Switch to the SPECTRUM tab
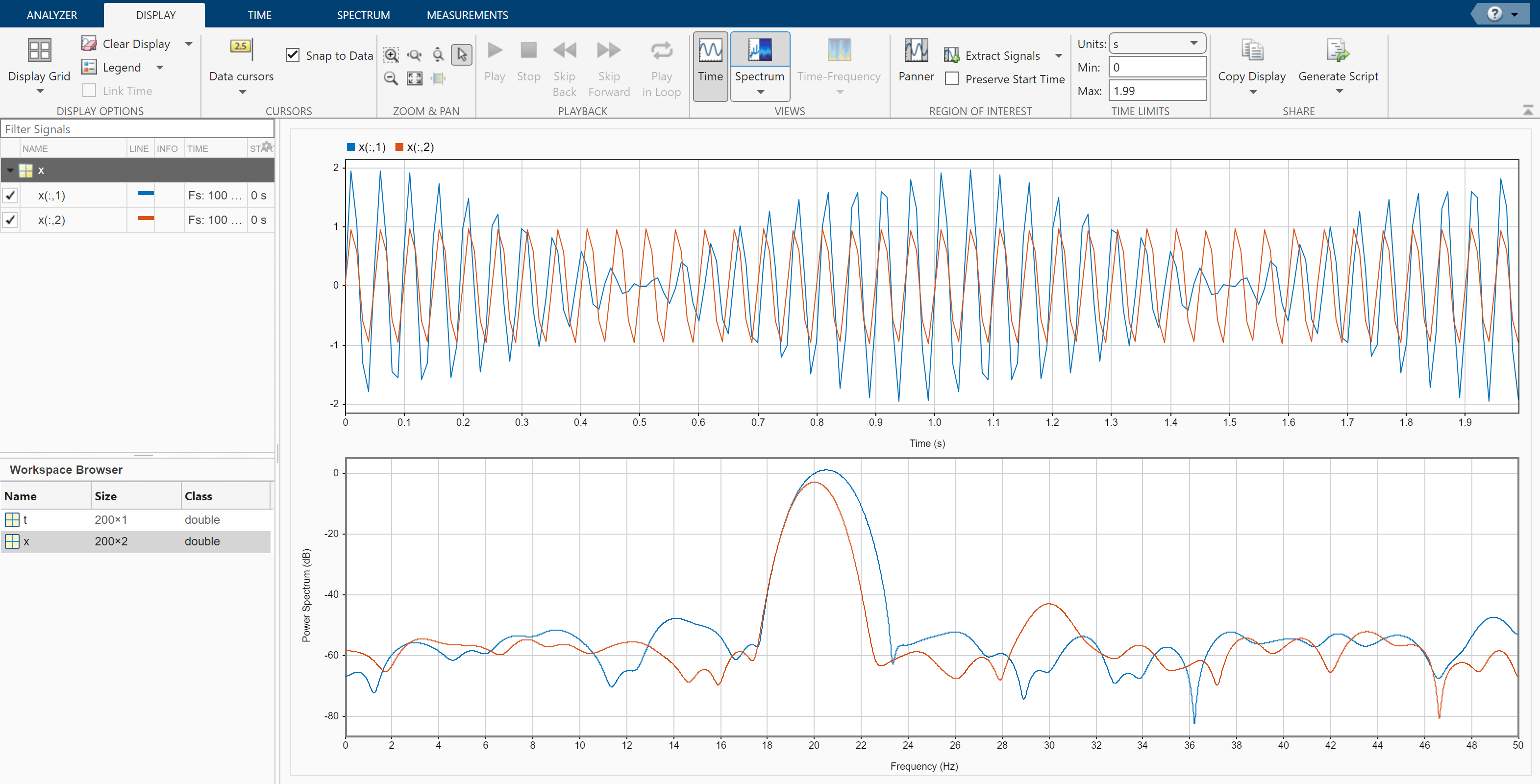 (363, 15)
